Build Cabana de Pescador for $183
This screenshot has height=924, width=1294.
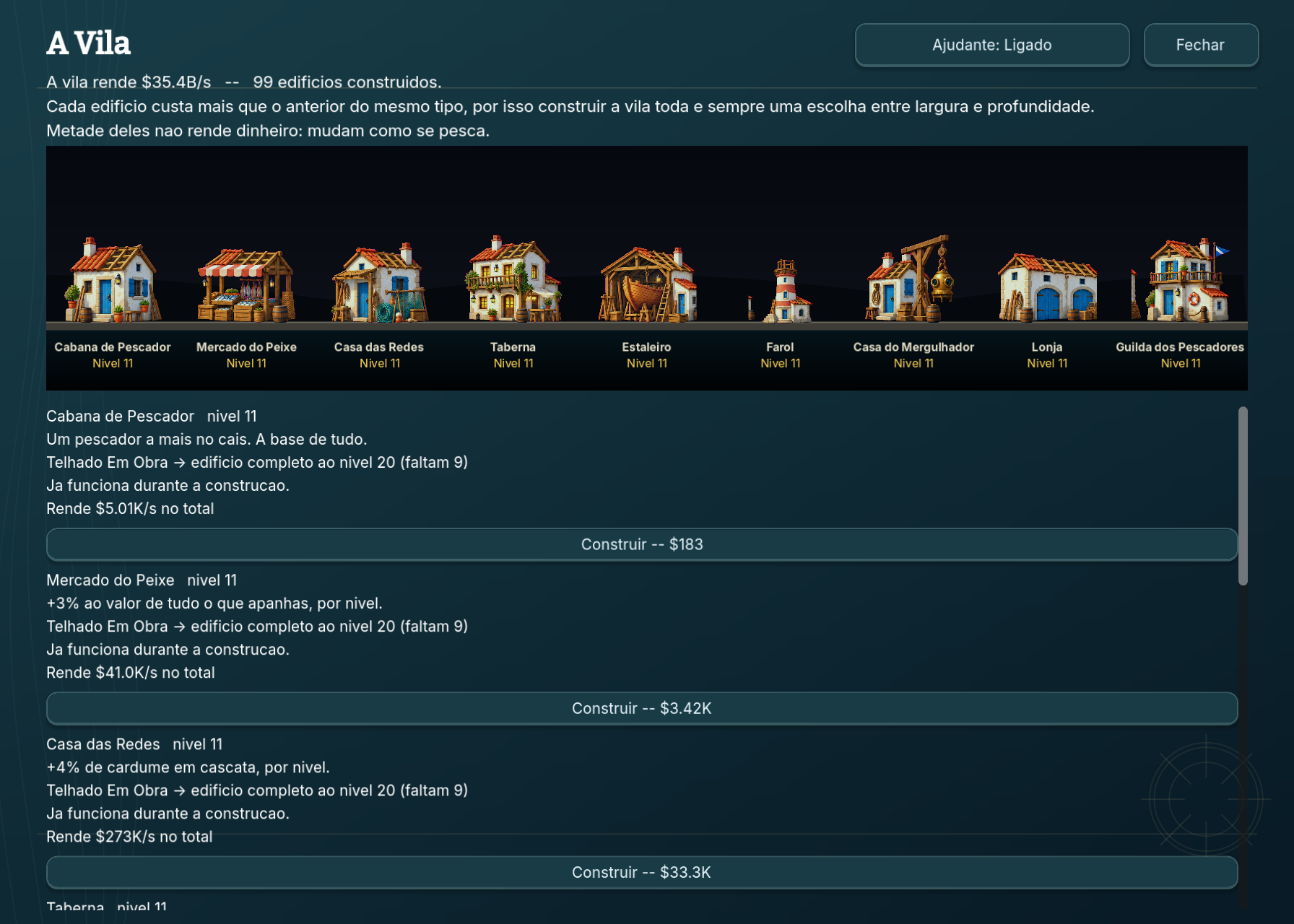[642, 544]
